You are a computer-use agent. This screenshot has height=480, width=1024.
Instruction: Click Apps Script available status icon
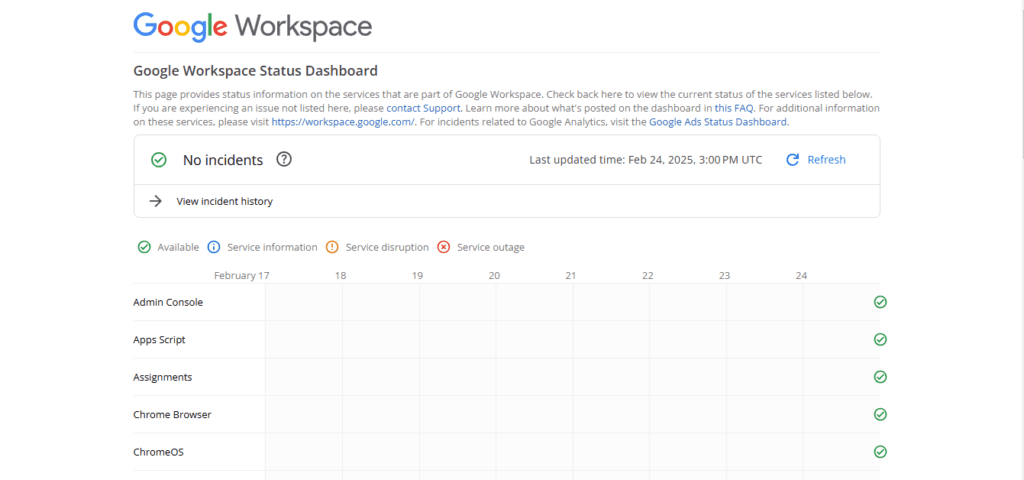click(880, 340)
